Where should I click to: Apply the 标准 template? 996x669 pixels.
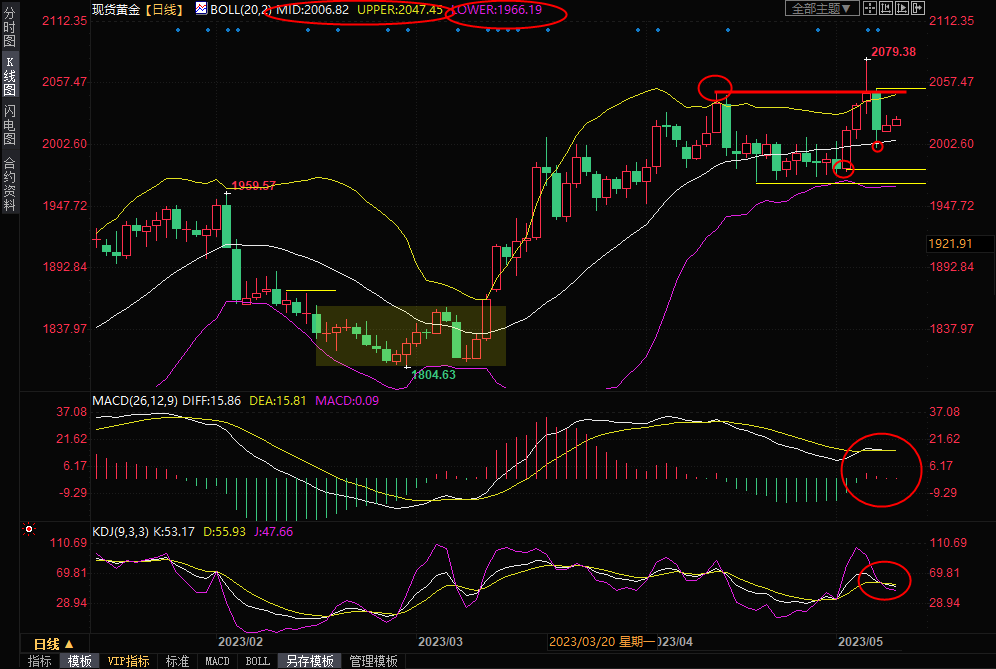[177, 661]
